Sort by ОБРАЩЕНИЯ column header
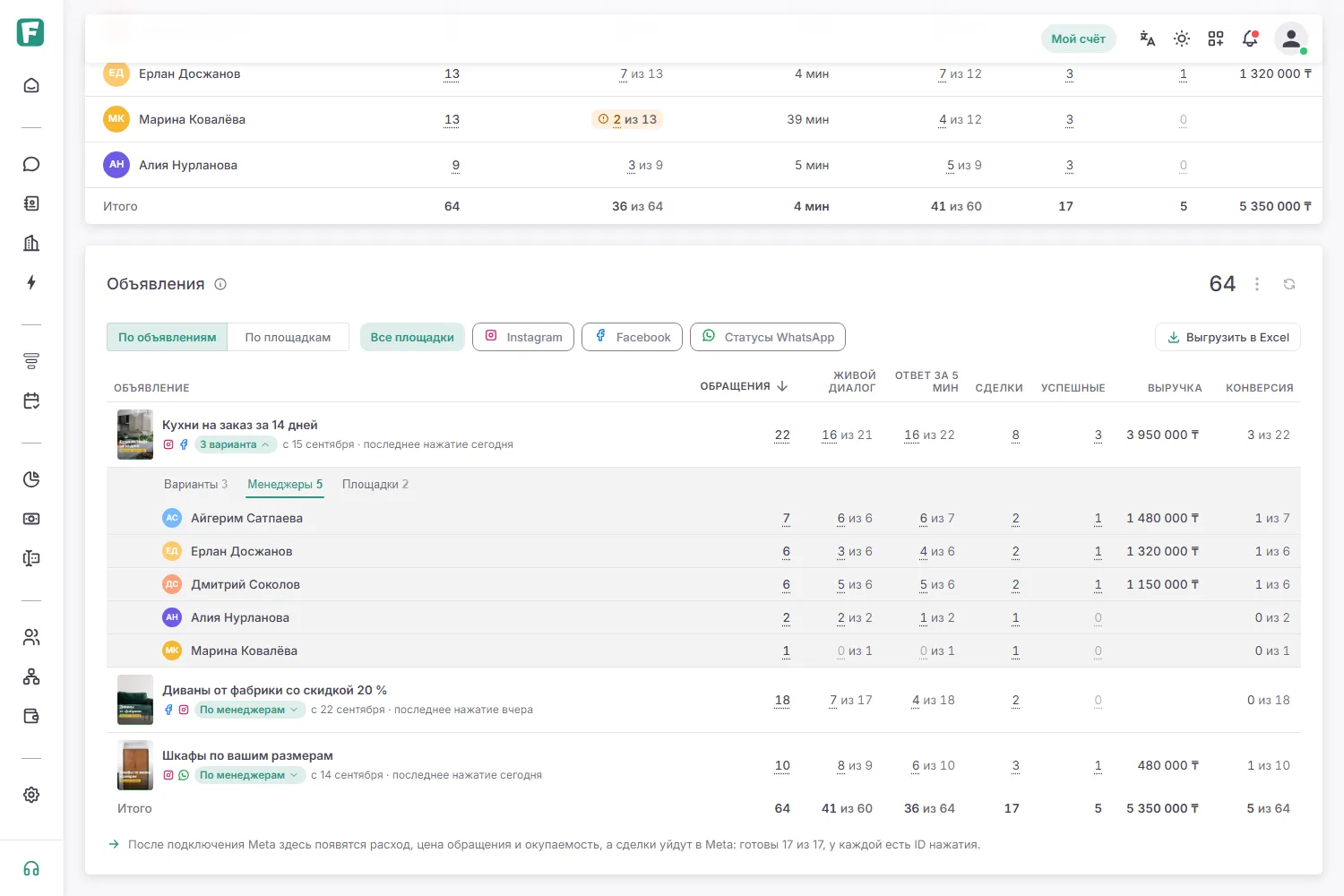The image size is (1344, 896). (744, 386)
